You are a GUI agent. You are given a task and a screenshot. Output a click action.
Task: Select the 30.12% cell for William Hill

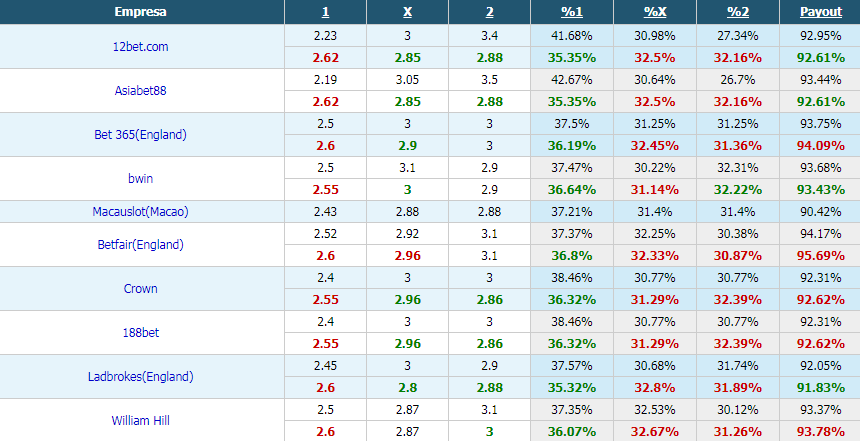point(738,409)
